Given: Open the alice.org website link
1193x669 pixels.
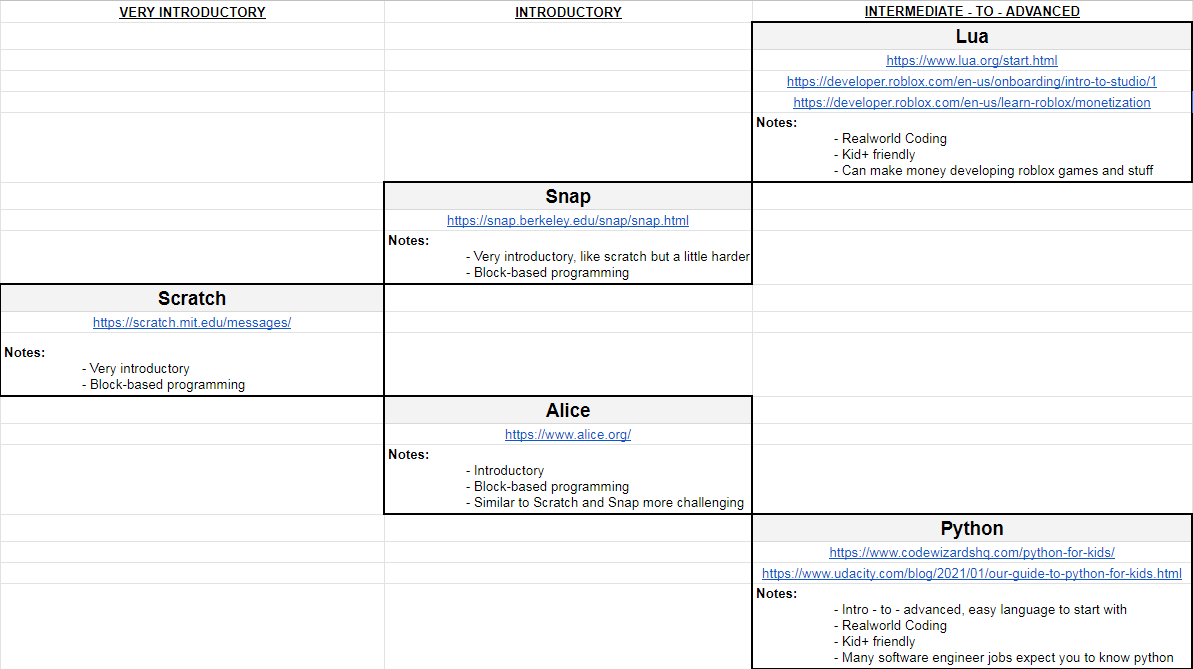Looking at the screenshot, I should click(567, 435).
